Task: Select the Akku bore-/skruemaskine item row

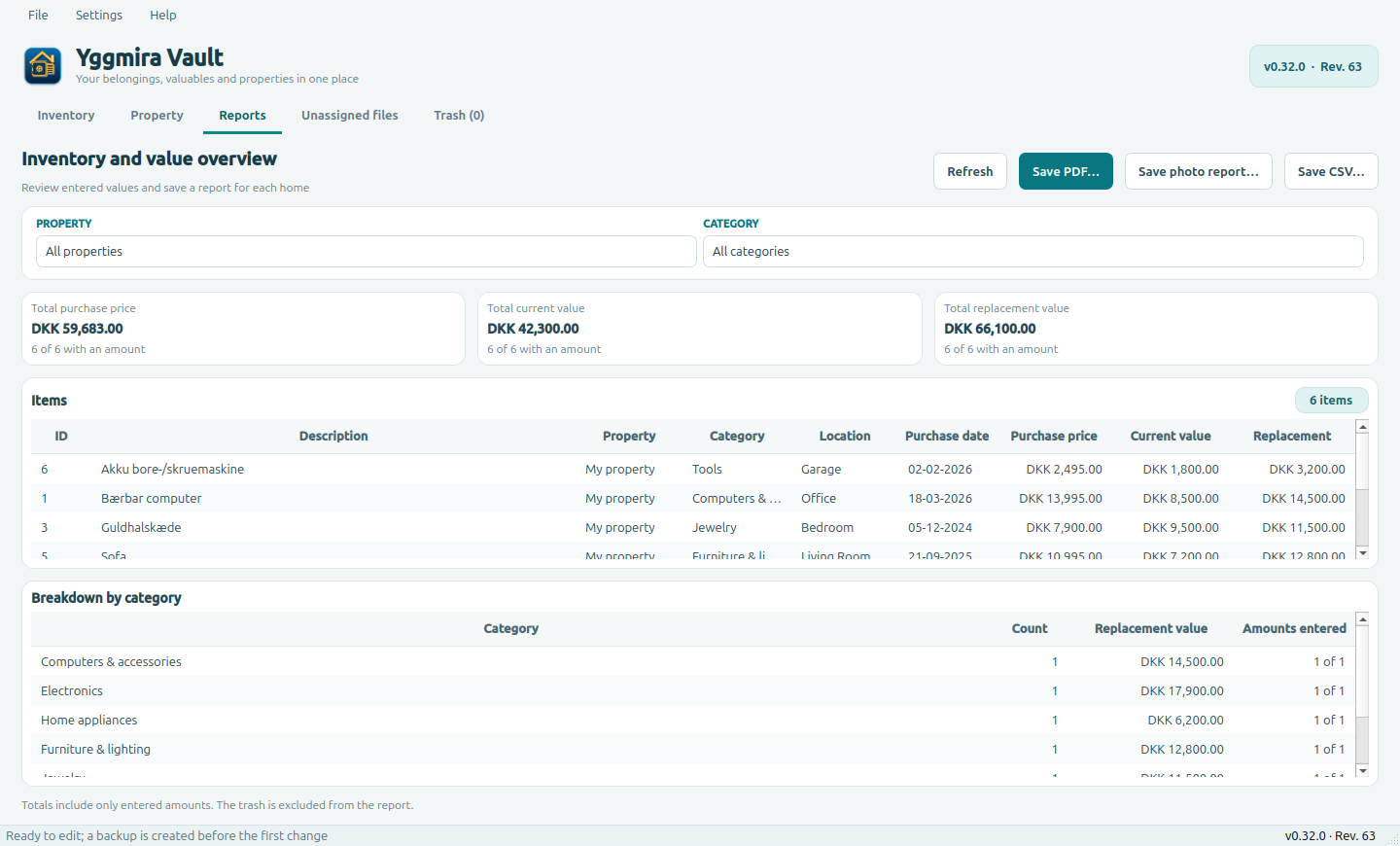Action: pyautogui.click(x=693, y=469)
